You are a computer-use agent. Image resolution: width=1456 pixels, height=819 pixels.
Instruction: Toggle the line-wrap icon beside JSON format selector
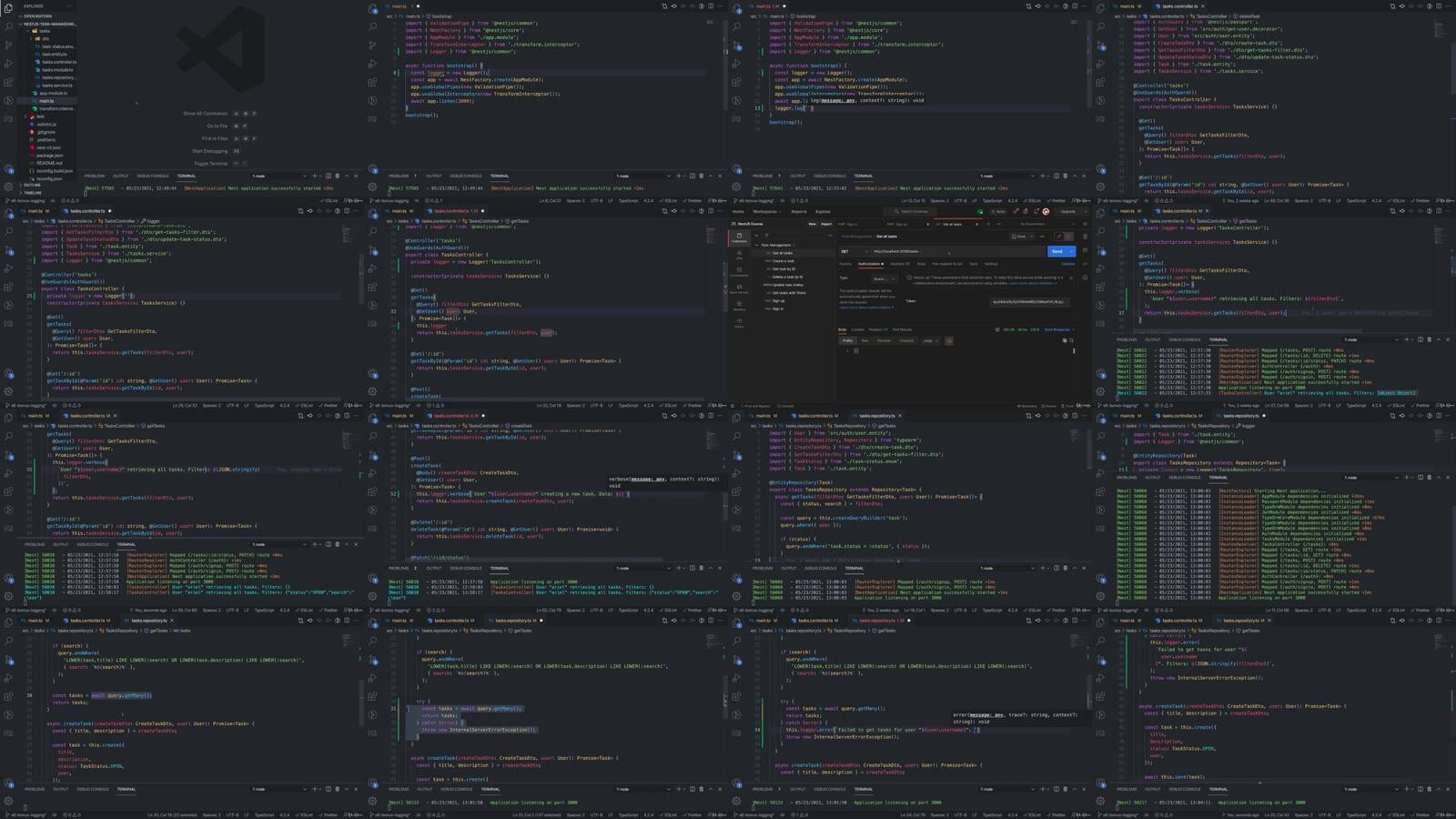point(949,341)
